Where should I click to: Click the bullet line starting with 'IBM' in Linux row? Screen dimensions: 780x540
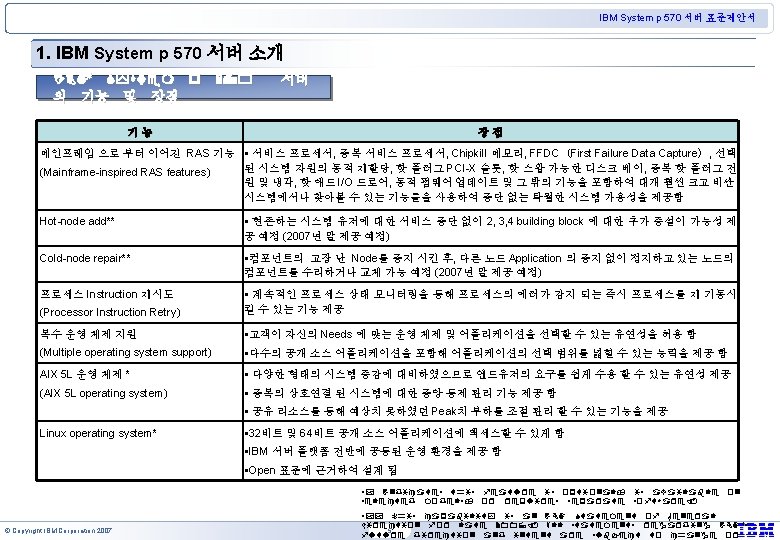(x=373, y=451)
